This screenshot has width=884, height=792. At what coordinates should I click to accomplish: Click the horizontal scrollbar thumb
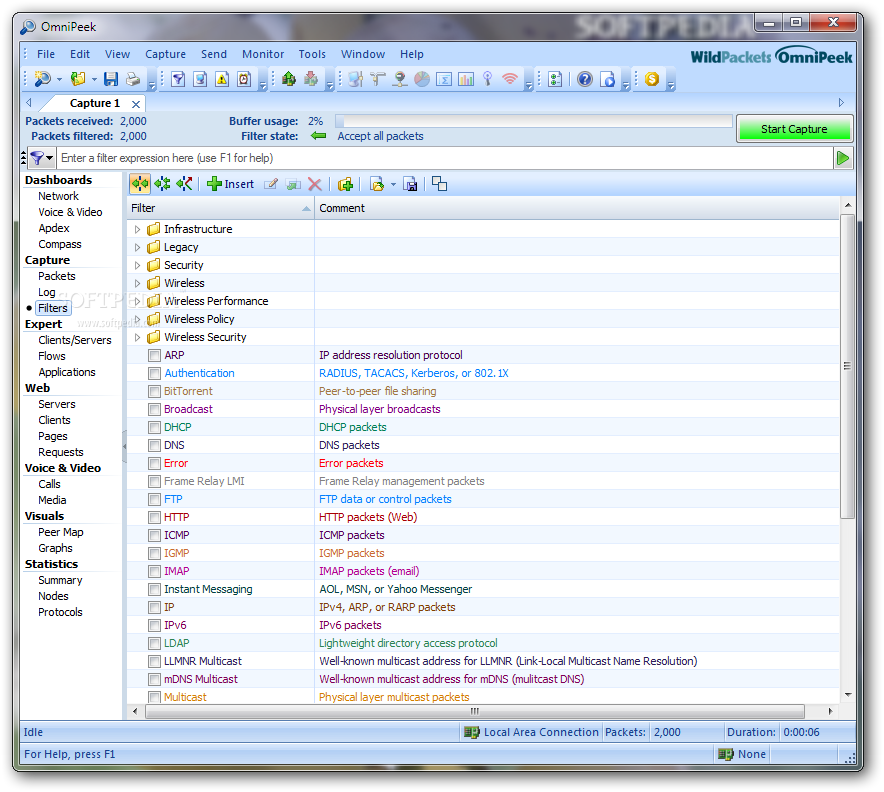[x=475, y=711]
